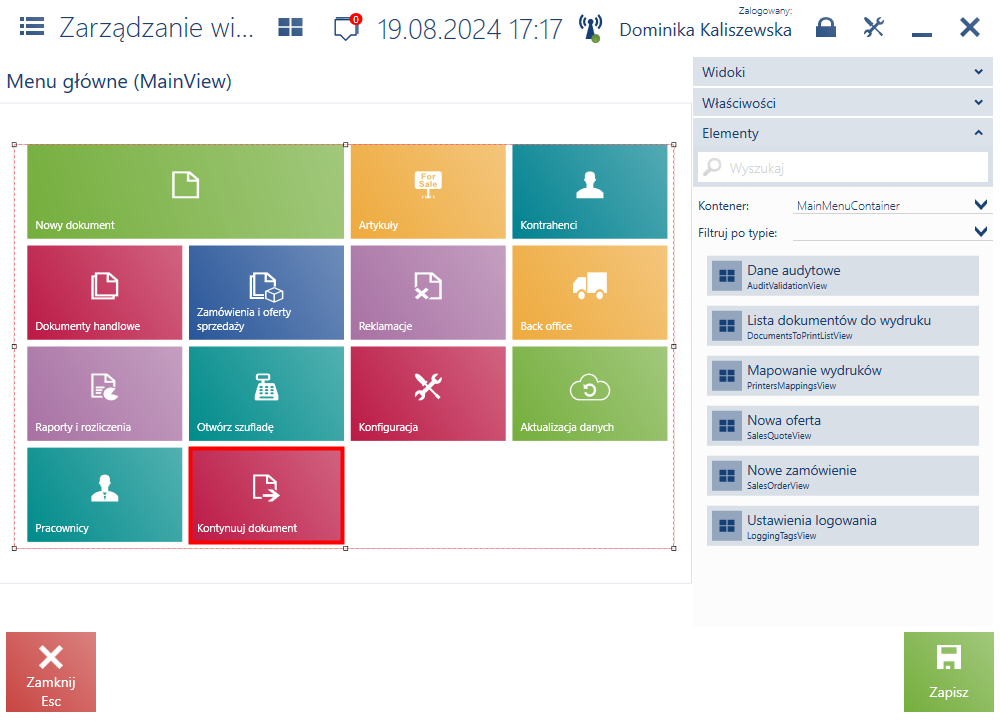
Task: Select the Reklamacje tile
Action: [428, 293]
